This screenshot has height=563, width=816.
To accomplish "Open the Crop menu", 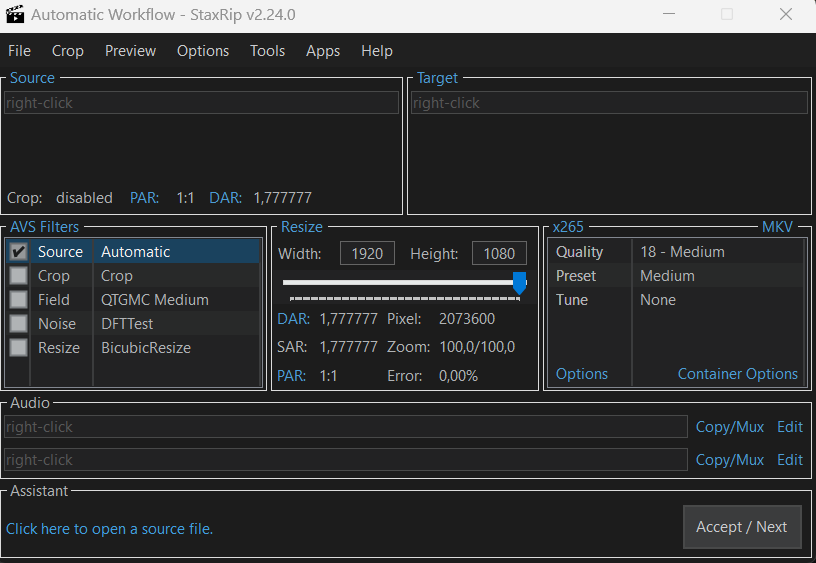I will click(68, 51).
